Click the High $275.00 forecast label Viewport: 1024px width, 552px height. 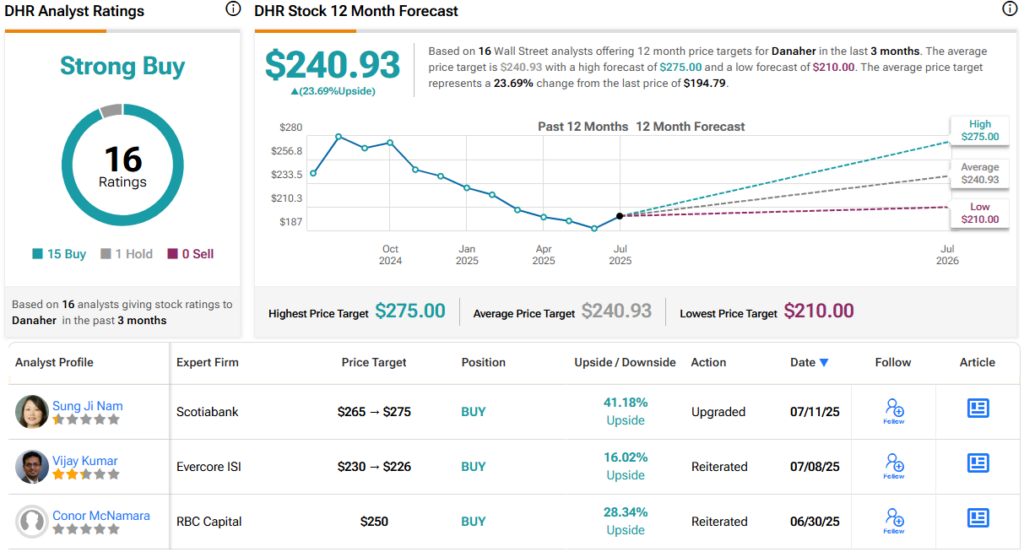(979, 130)
